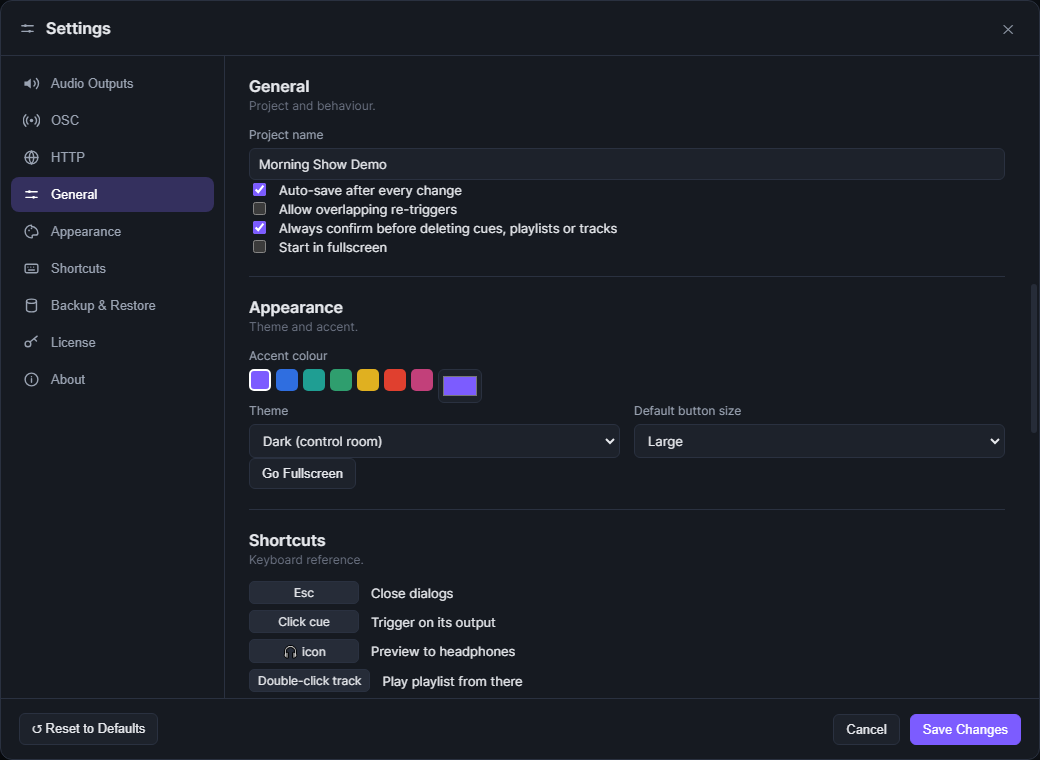Disable Auto-save after every change

pyautogui.click(x=259, y=190)
